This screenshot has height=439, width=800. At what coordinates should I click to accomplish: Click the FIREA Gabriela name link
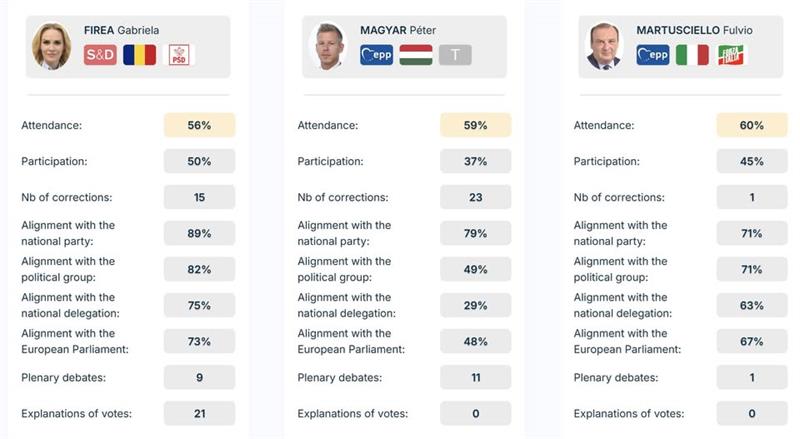coord(122,30)
